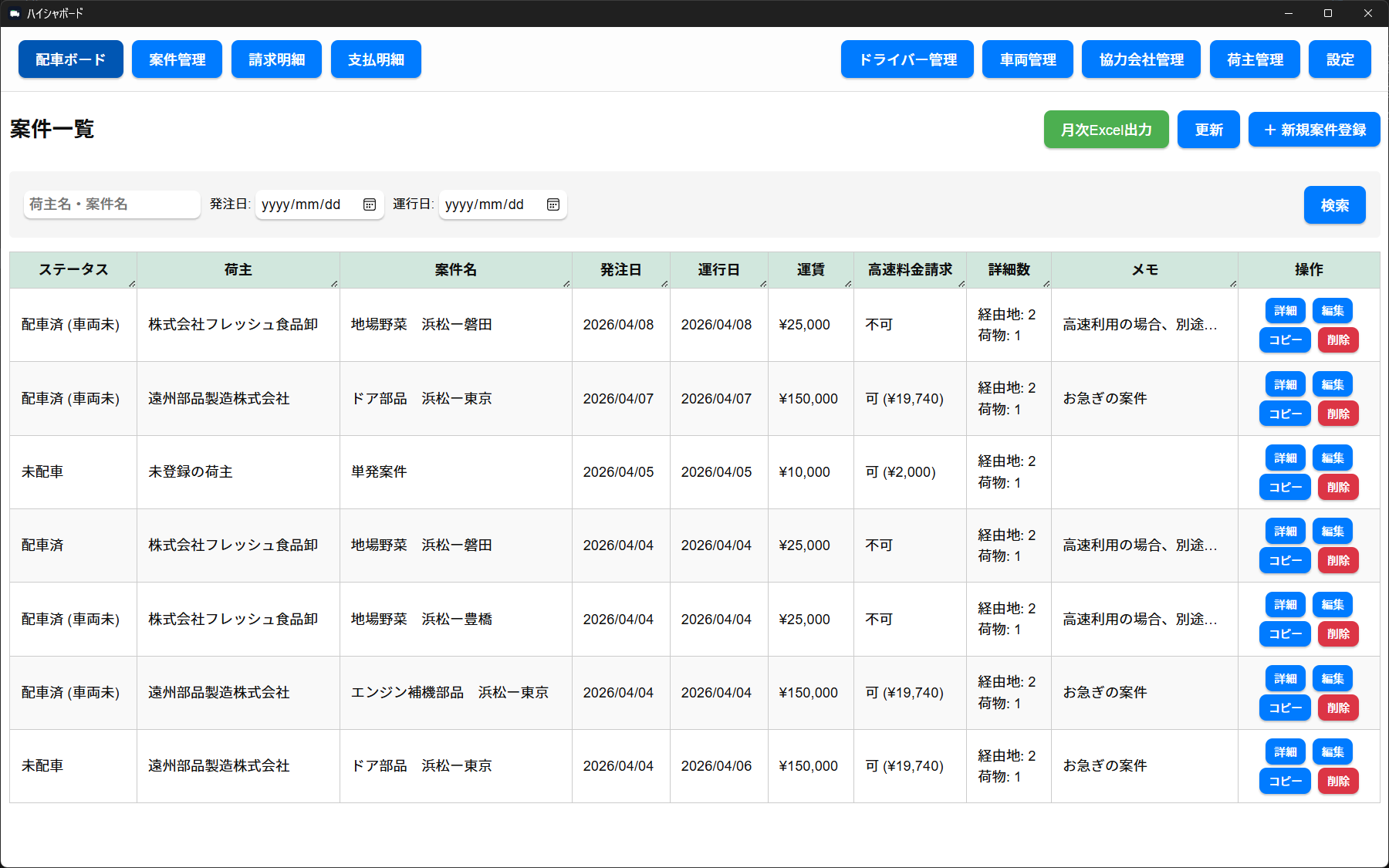The height and width of the screenshot is (868, 1389).
Task: Click the 案件名 column header
Action: pyautogui.click(x=456, y=270)
